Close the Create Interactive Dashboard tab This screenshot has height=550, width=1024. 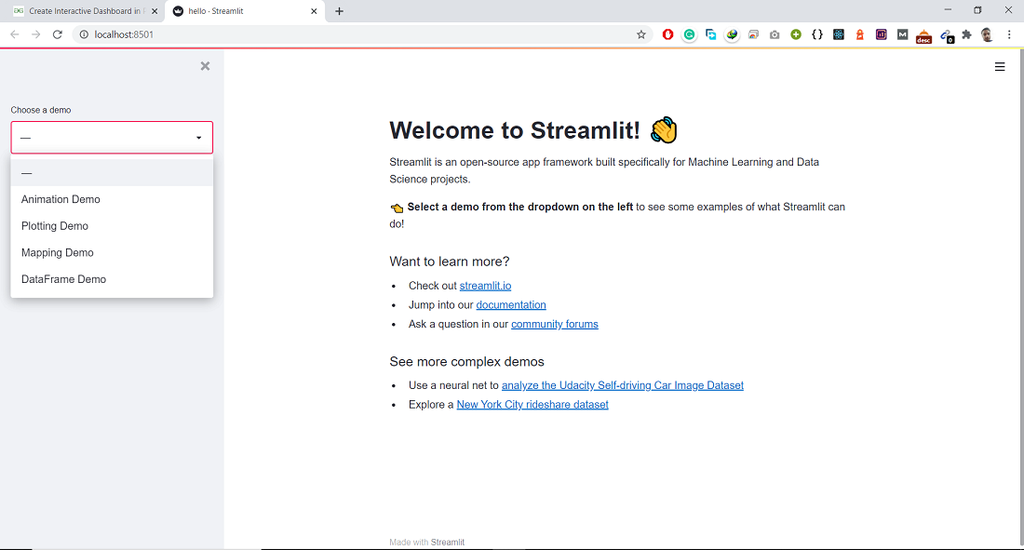click(154, 11)
